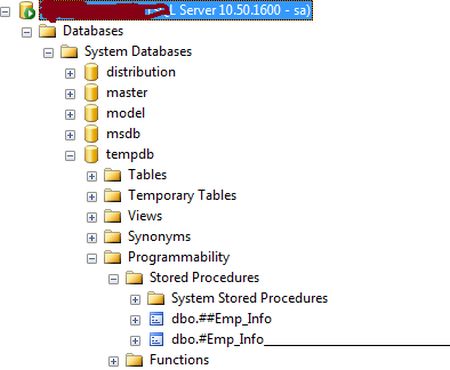Collapse the Databases node
The image size is (450, 370).
[27, 33]
